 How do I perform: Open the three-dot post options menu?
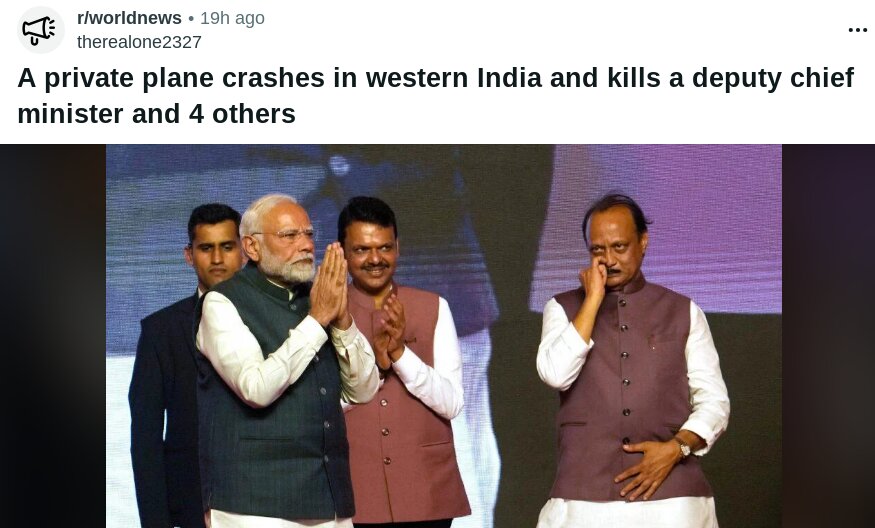pyautogui.click(x=857, y=30)
